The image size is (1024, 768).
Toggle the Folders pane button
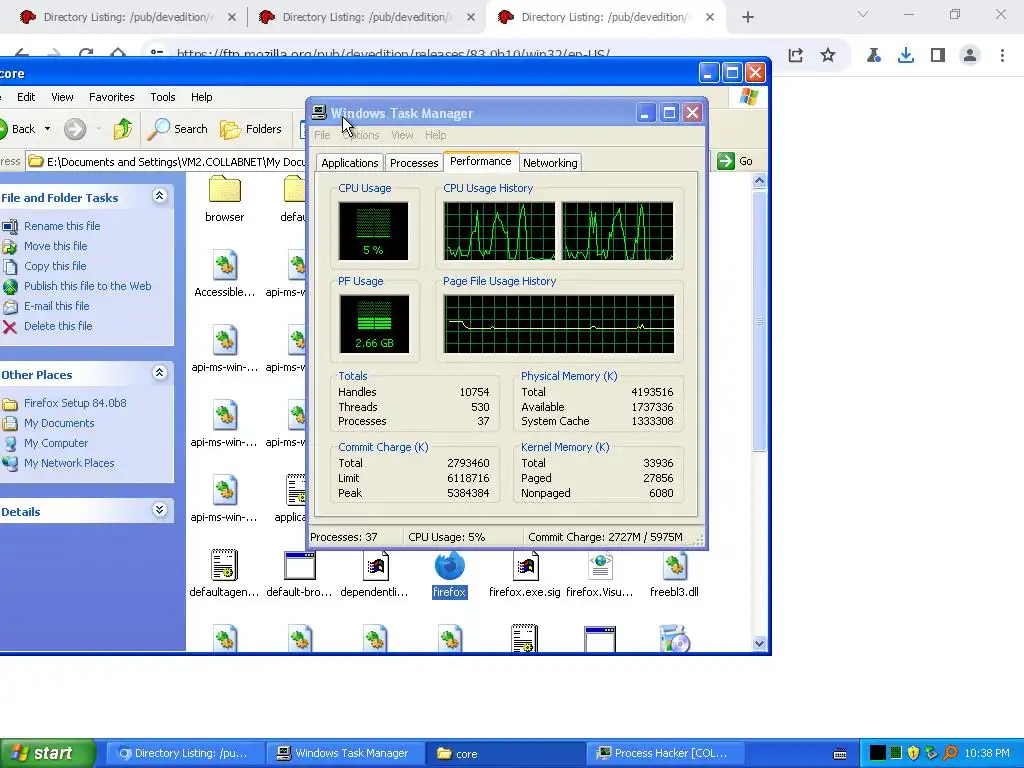251,129
